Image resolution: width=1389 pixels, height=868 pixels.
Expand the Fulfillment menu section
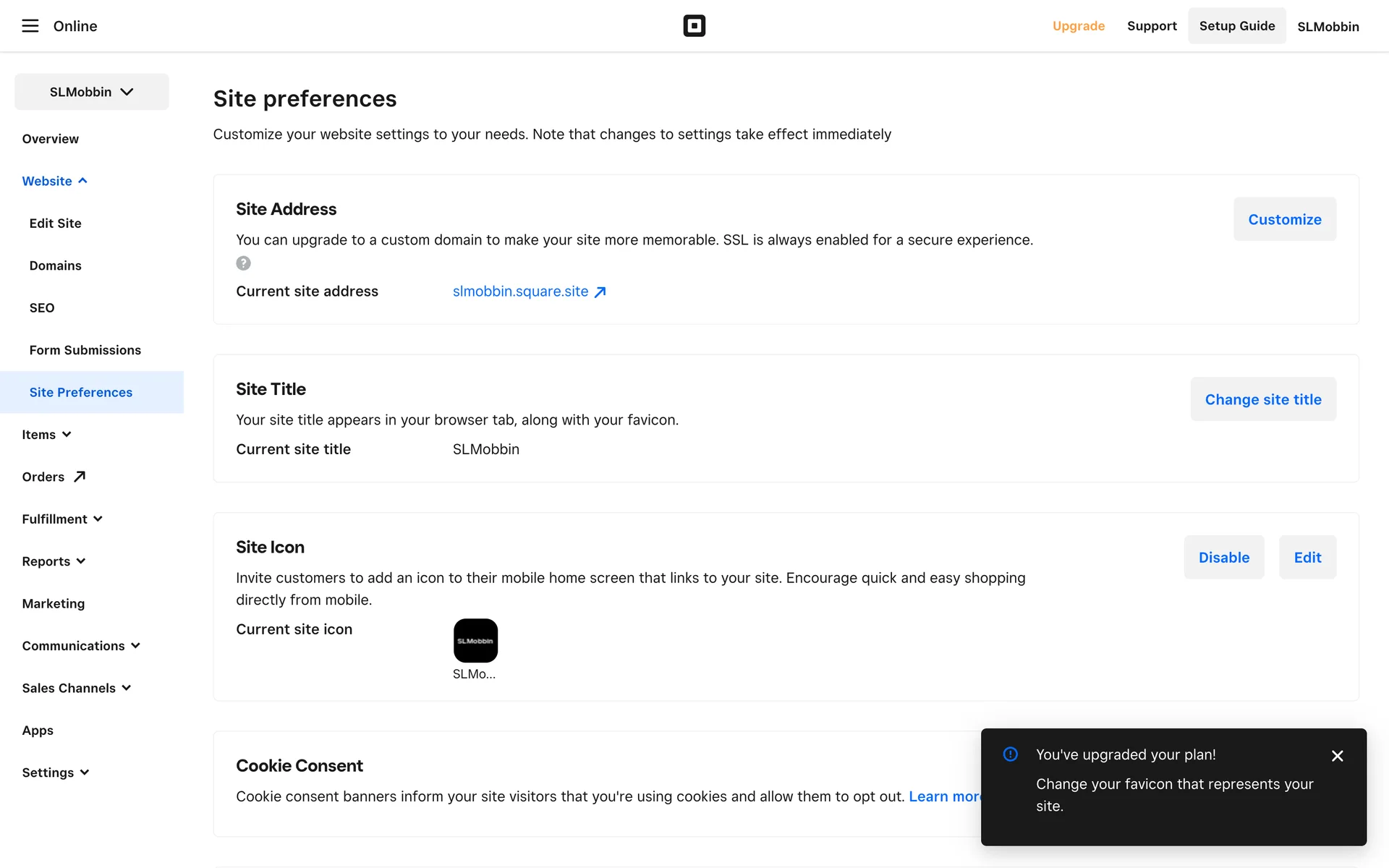pyautogui.click(x=62, y=519)
